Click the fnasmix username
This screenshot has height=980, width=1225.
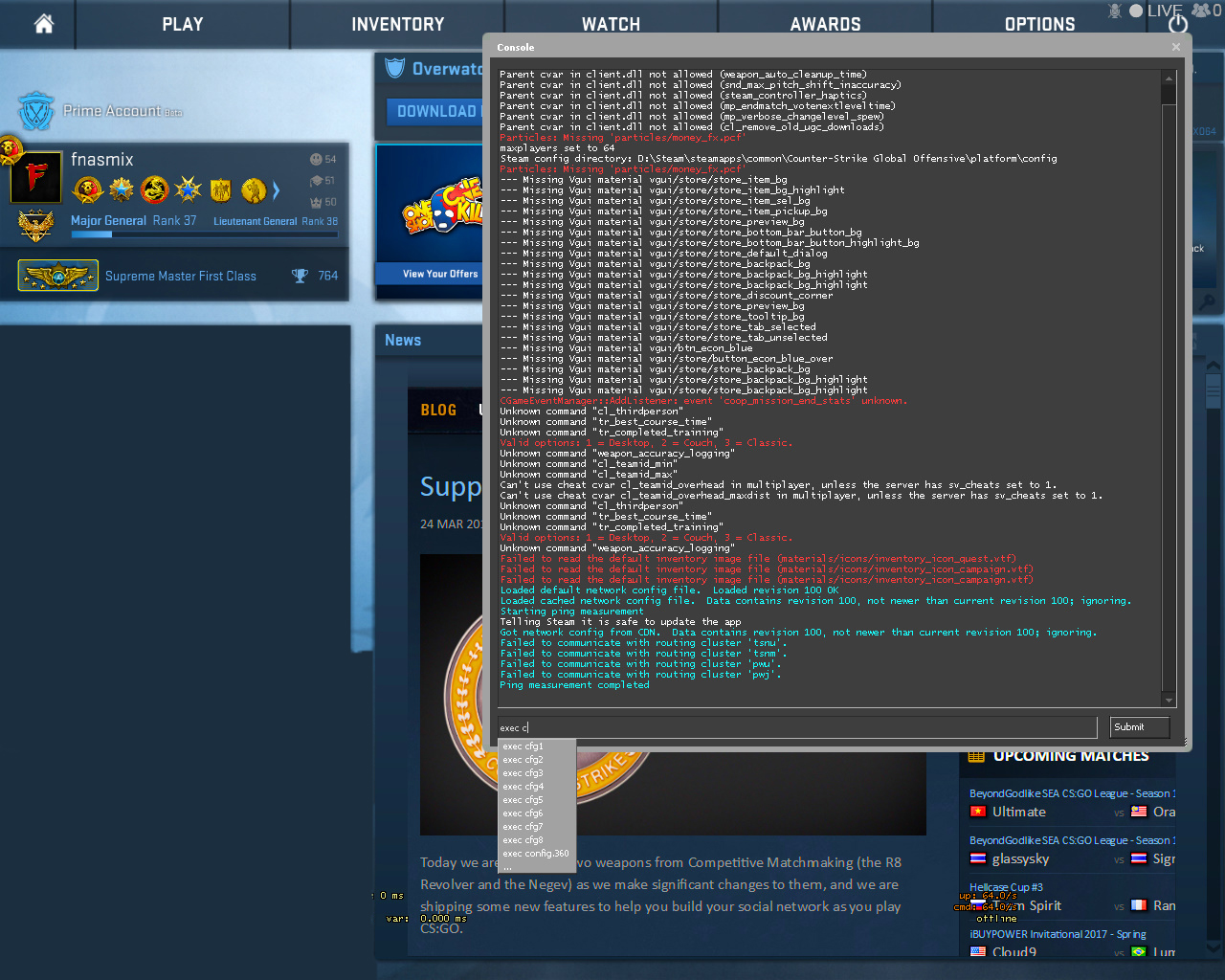click(102, 160)
